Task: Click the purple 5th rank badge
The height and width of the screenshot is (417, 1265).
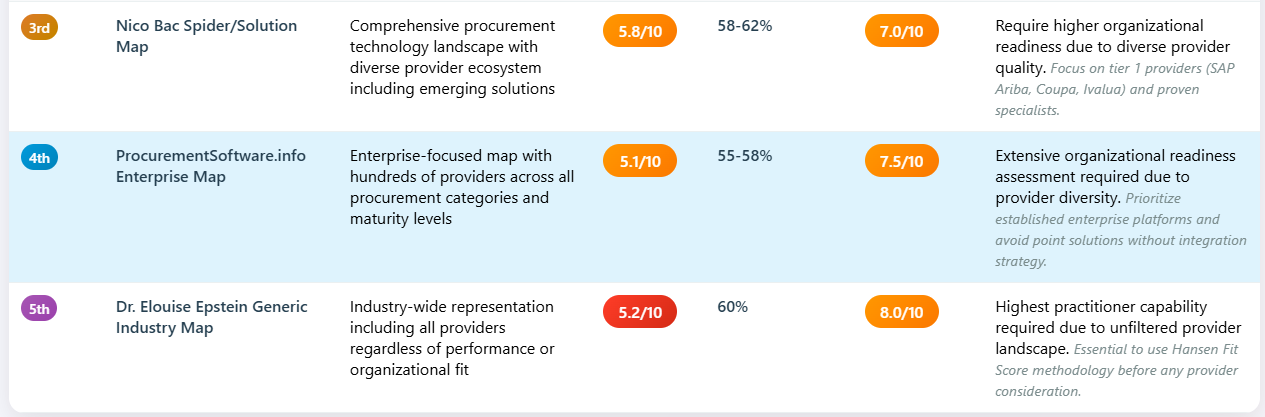Action: 39,309
